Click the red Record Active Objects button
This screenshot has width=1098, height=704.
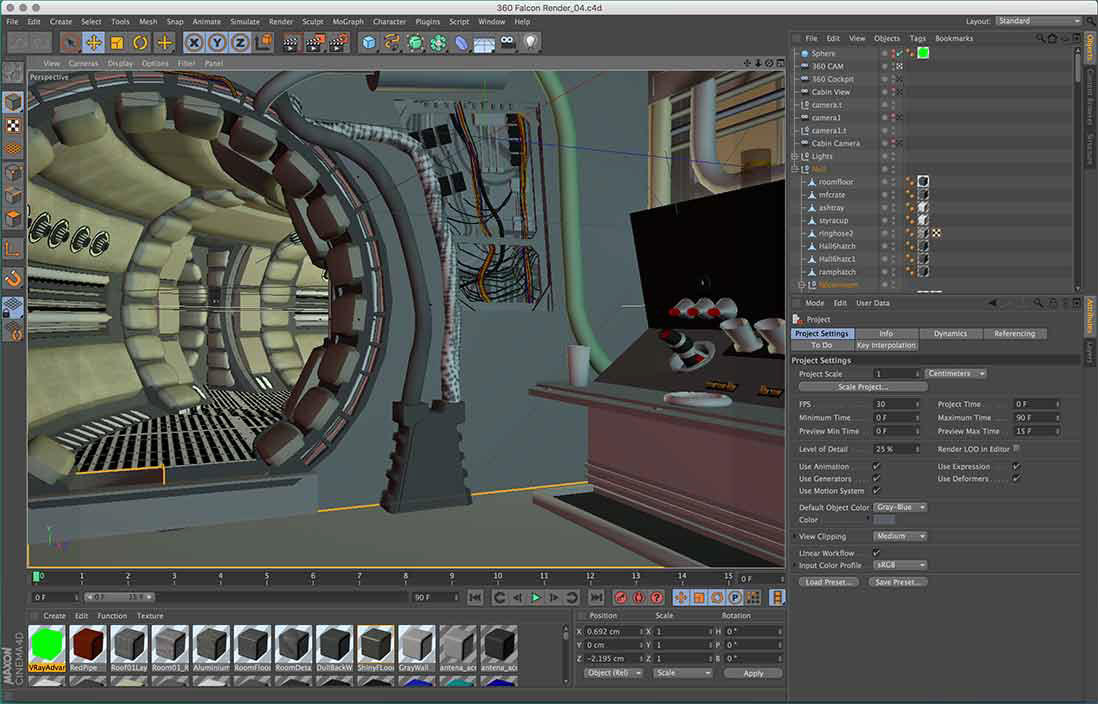(620, 598)
